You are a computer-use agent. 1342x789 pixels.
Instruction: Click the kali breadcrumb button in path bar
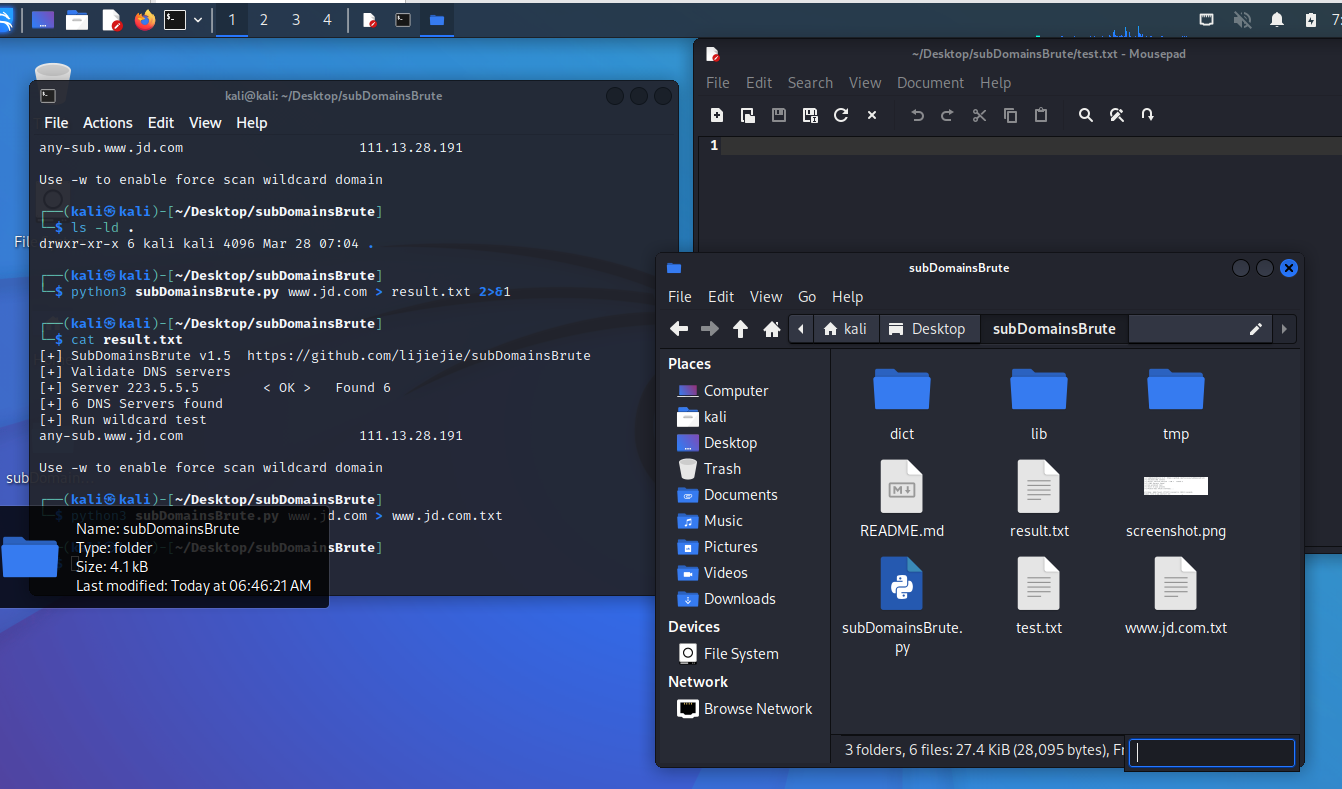845,328
